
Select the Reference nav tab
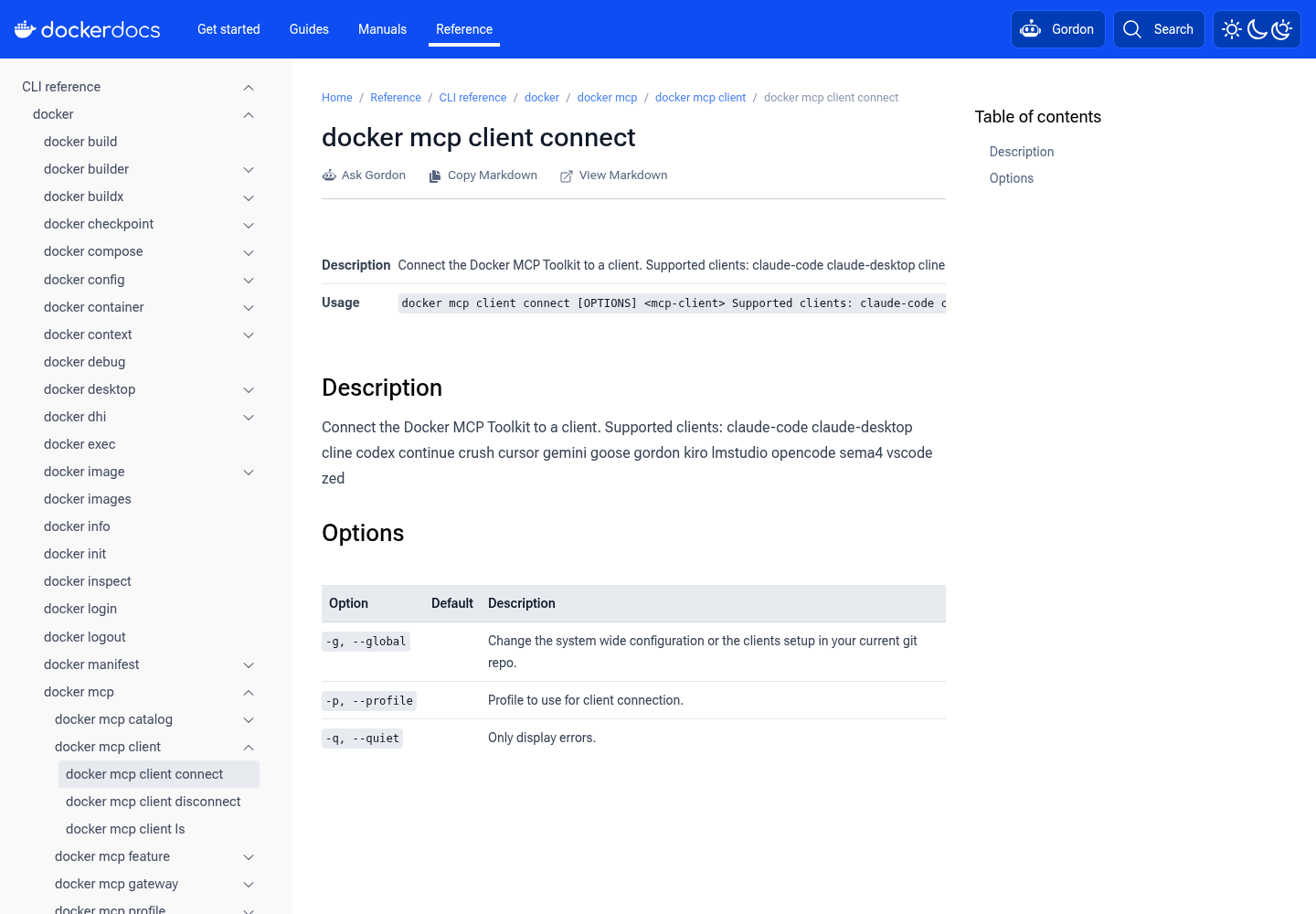coord(464,29)
